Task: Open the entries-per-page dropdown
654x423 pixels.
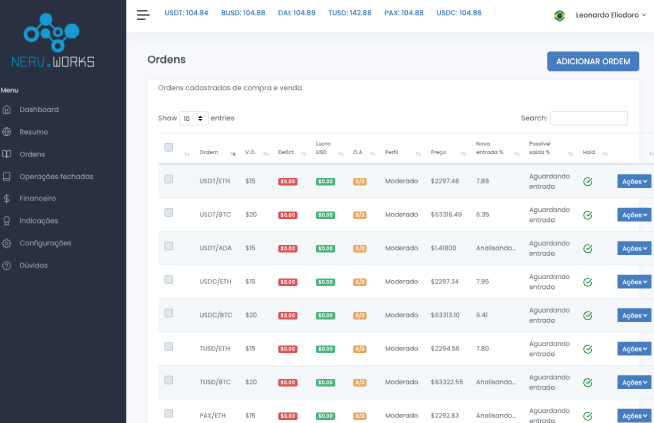Action: pyautogui.click(x=193, y=118)
